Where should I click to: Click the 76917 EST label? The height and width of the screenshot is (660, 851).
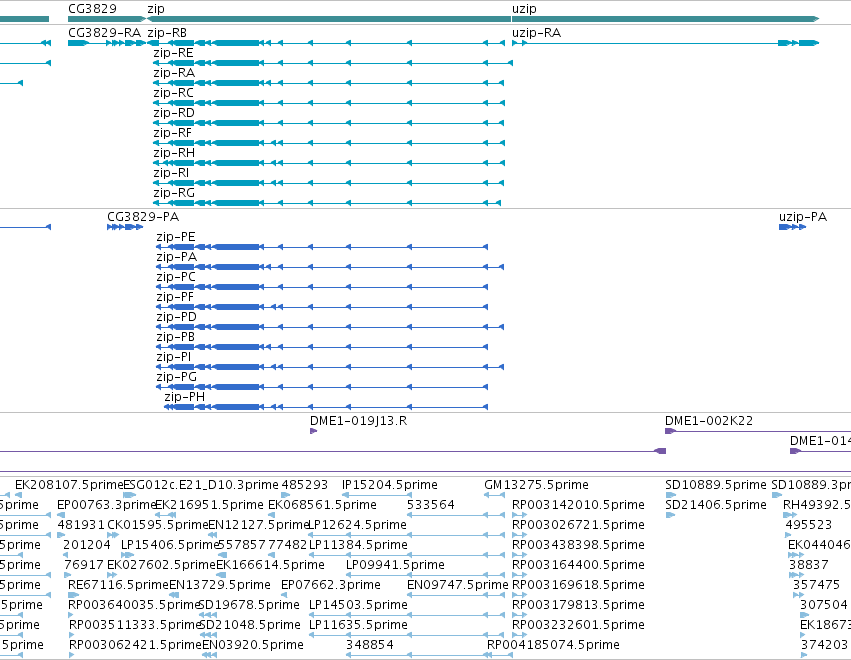pos(84,565)
